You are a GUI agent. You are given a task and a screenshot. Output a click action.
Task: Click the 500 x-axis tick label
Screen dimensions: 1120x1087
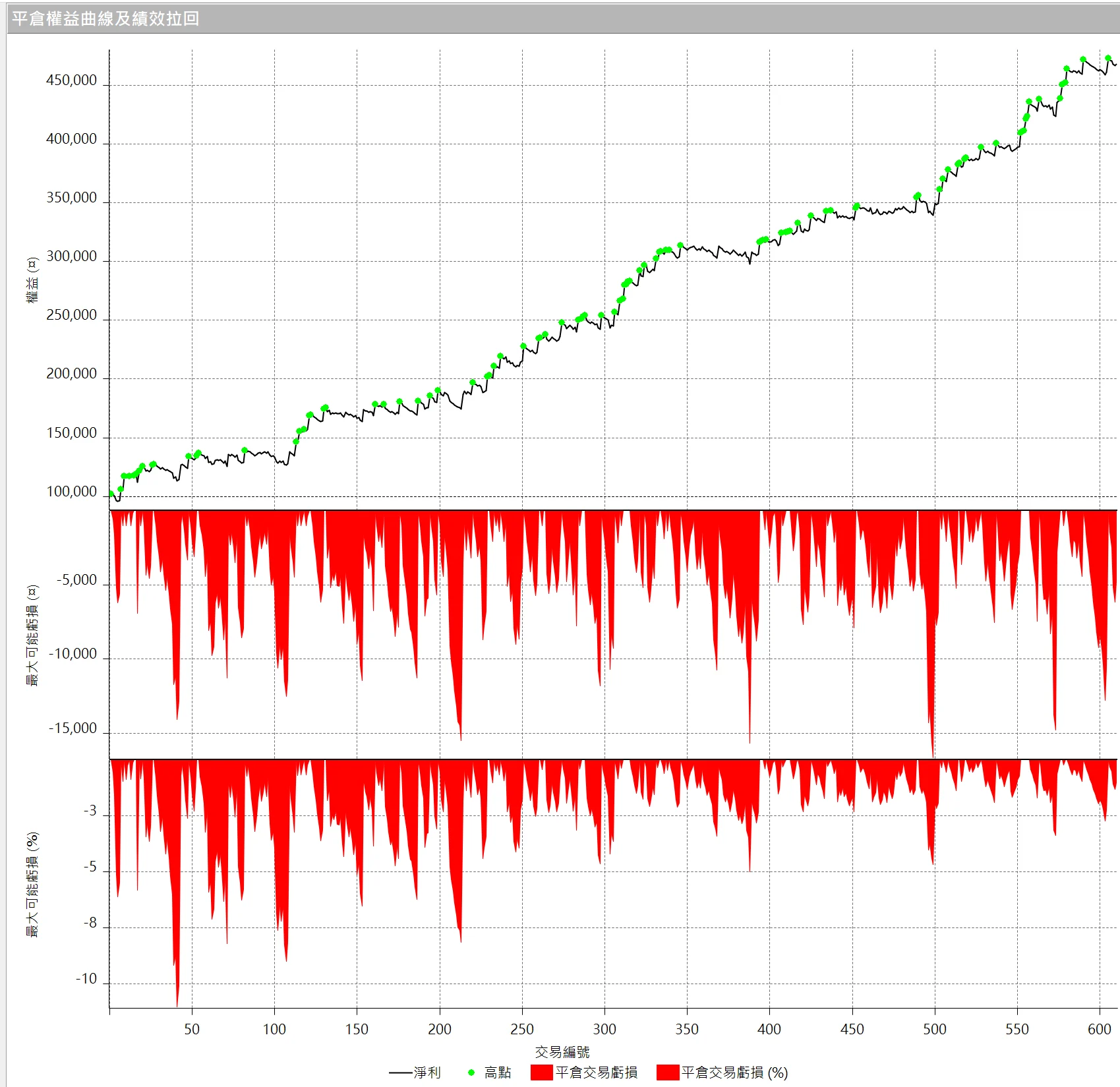pyautogui.click(x=935, y=1029)
